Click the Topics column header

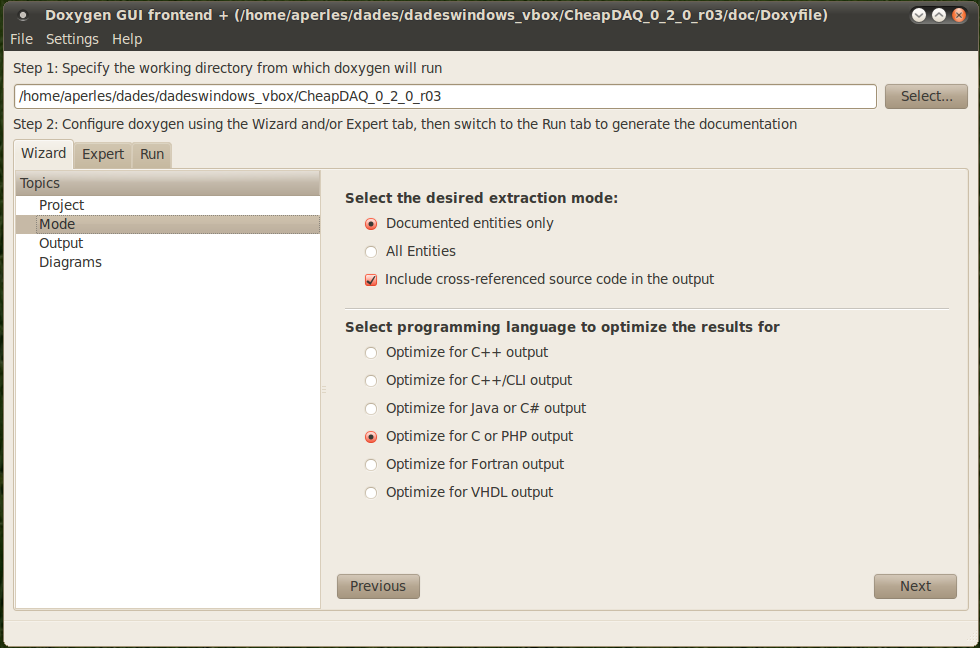pyautogui.click(x=168, y=183)
